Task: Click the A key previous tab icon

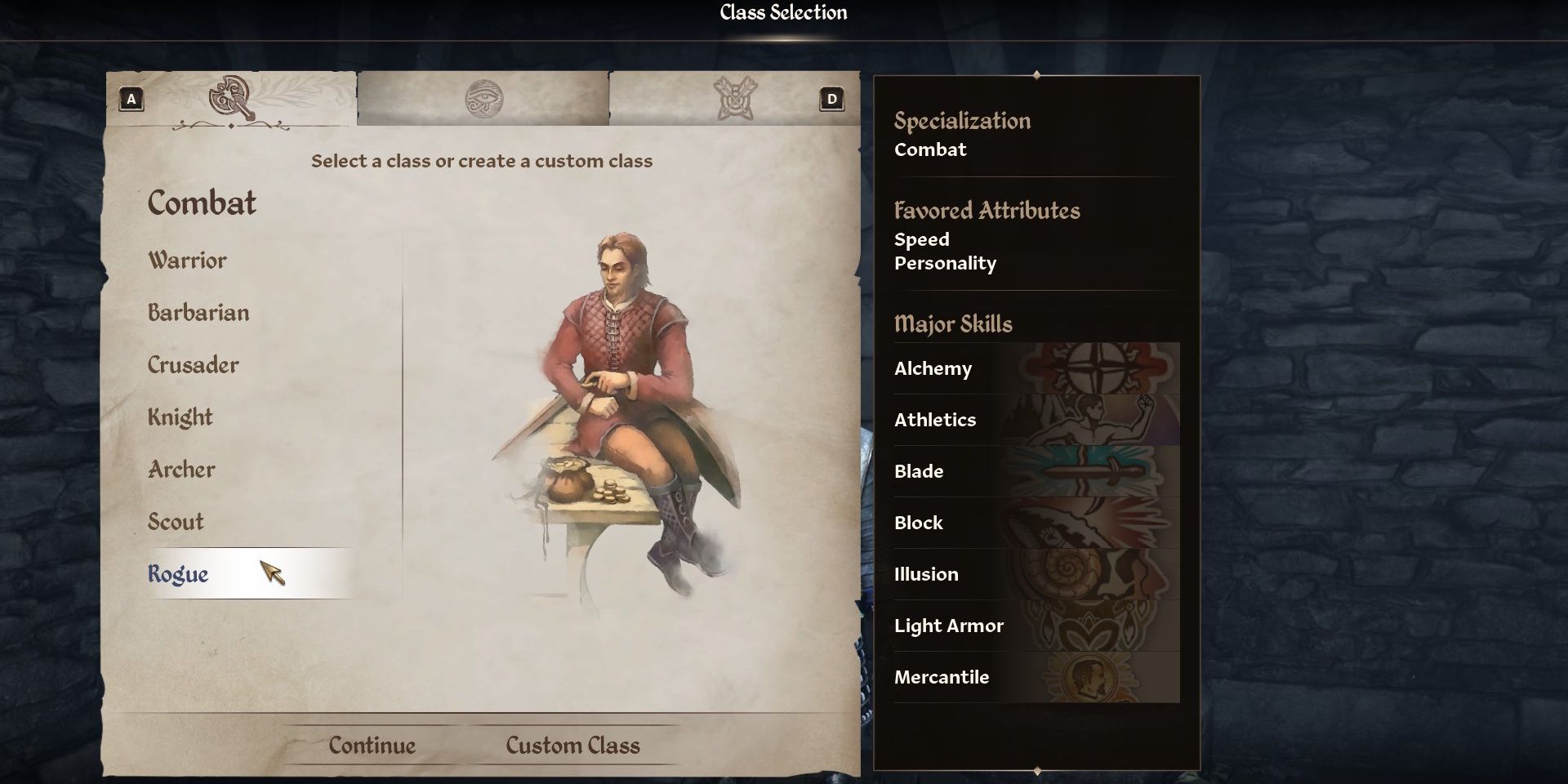Action: coord(131,100)
